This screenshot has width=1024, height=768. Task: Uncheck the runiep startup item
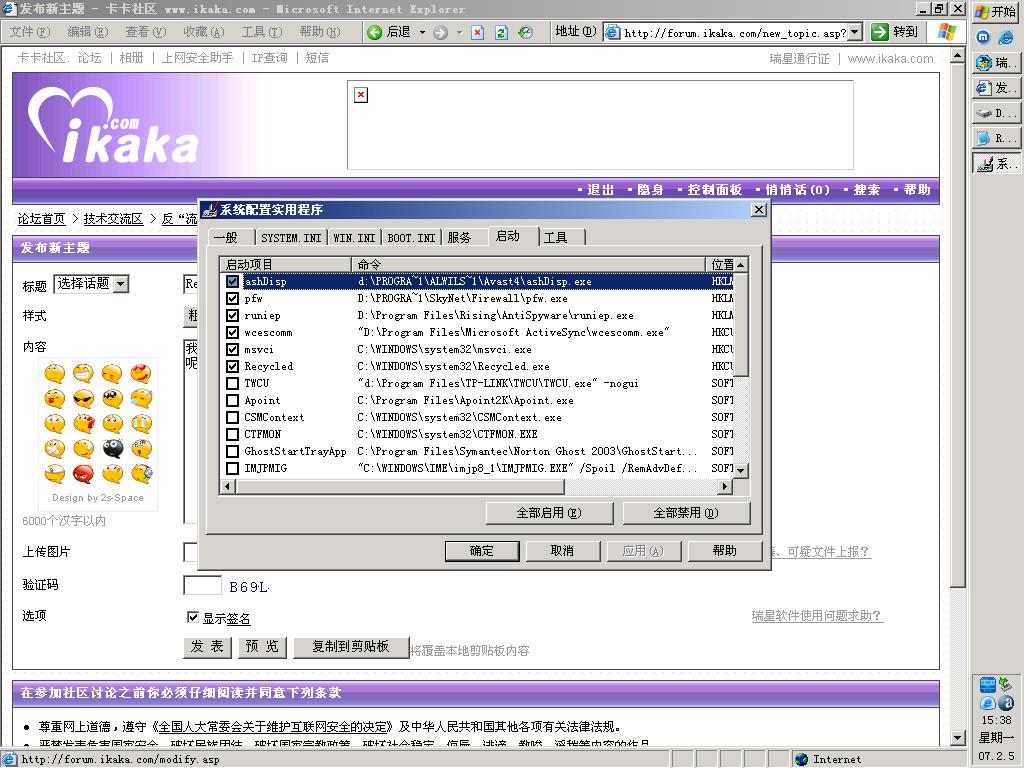point(232,315)
